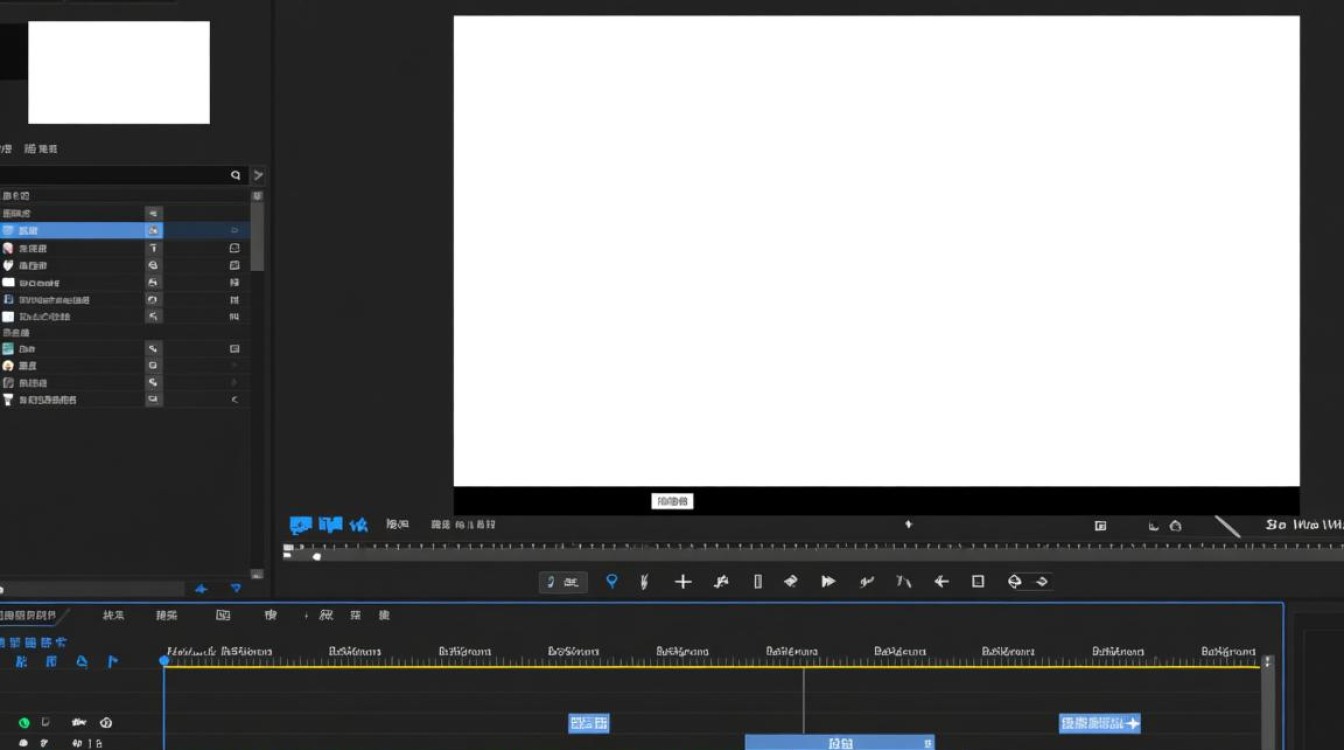The height and width of the screenshot is (750, 1344).
Task: Click the timeline vertical scrollbar handle
Action: [1268, 662]
